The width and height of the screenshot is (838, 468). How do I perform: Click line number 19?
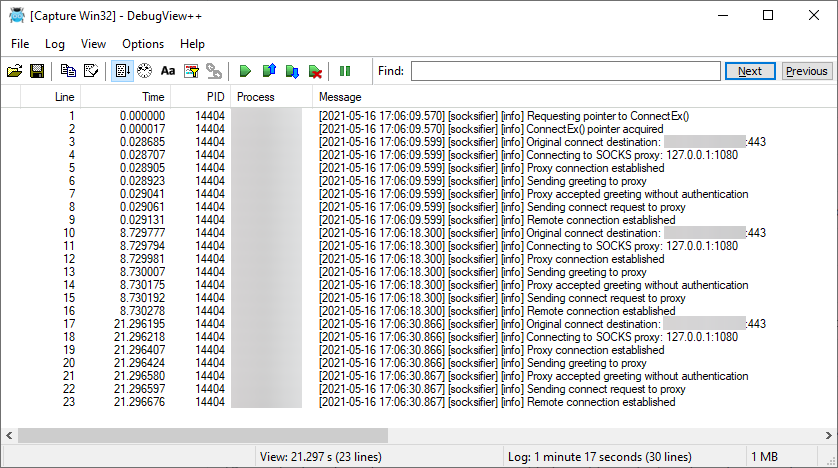coord(69,350)
